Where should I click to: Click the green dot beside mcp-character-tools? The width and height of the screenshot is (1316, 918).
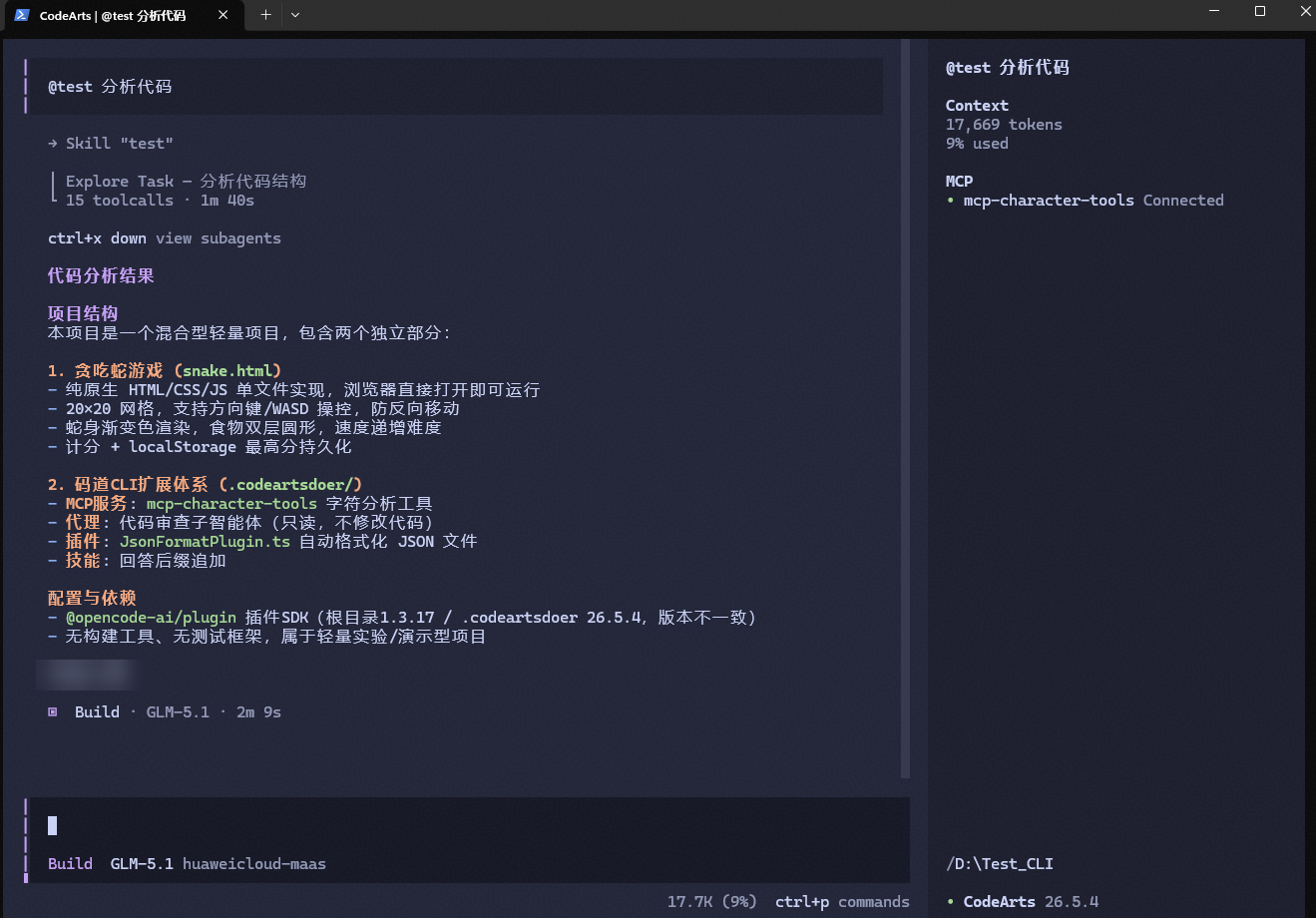pos(951,201)
